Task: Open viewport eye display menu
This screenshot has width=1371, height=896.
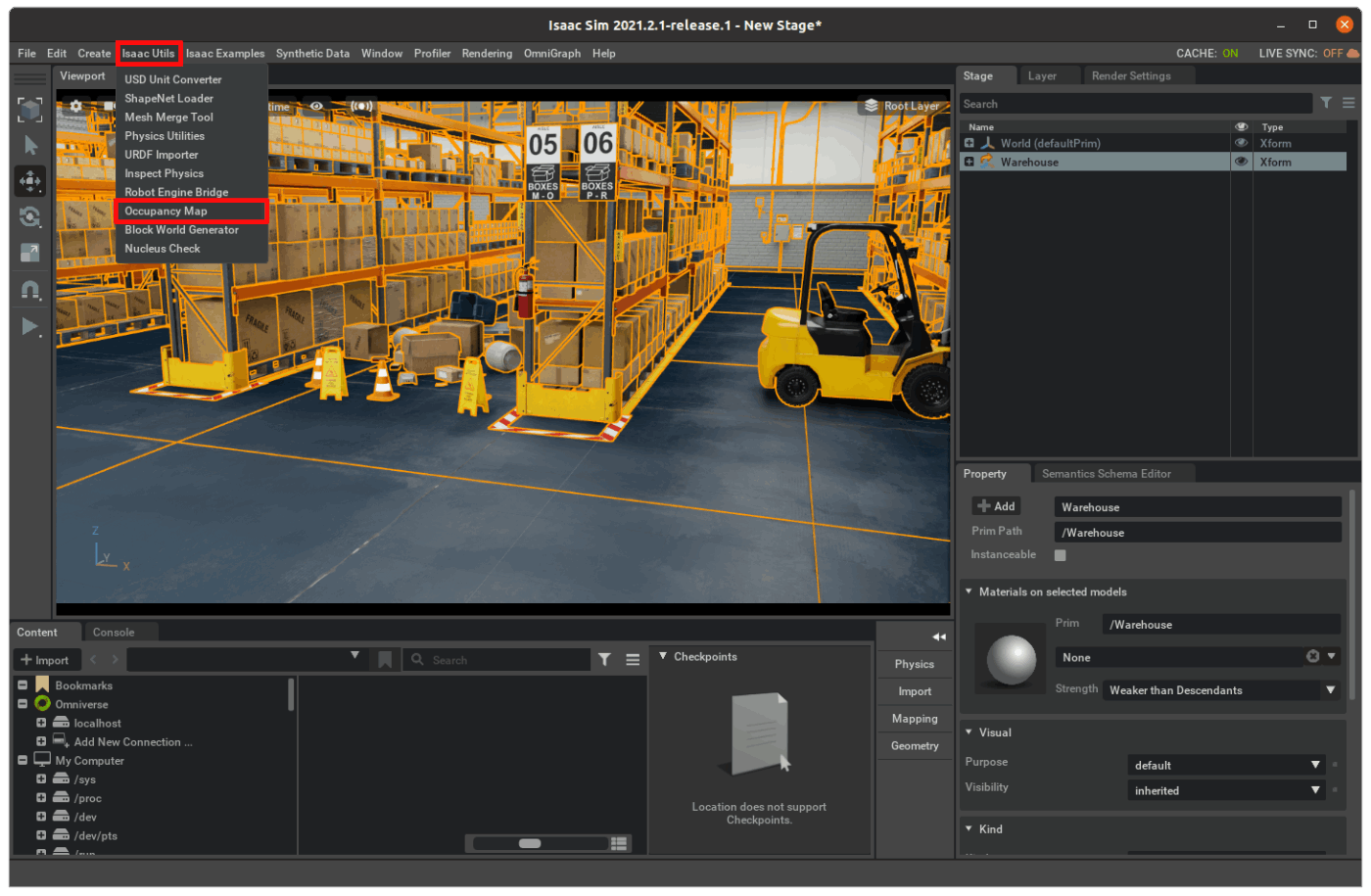Action: coord(316,106)
